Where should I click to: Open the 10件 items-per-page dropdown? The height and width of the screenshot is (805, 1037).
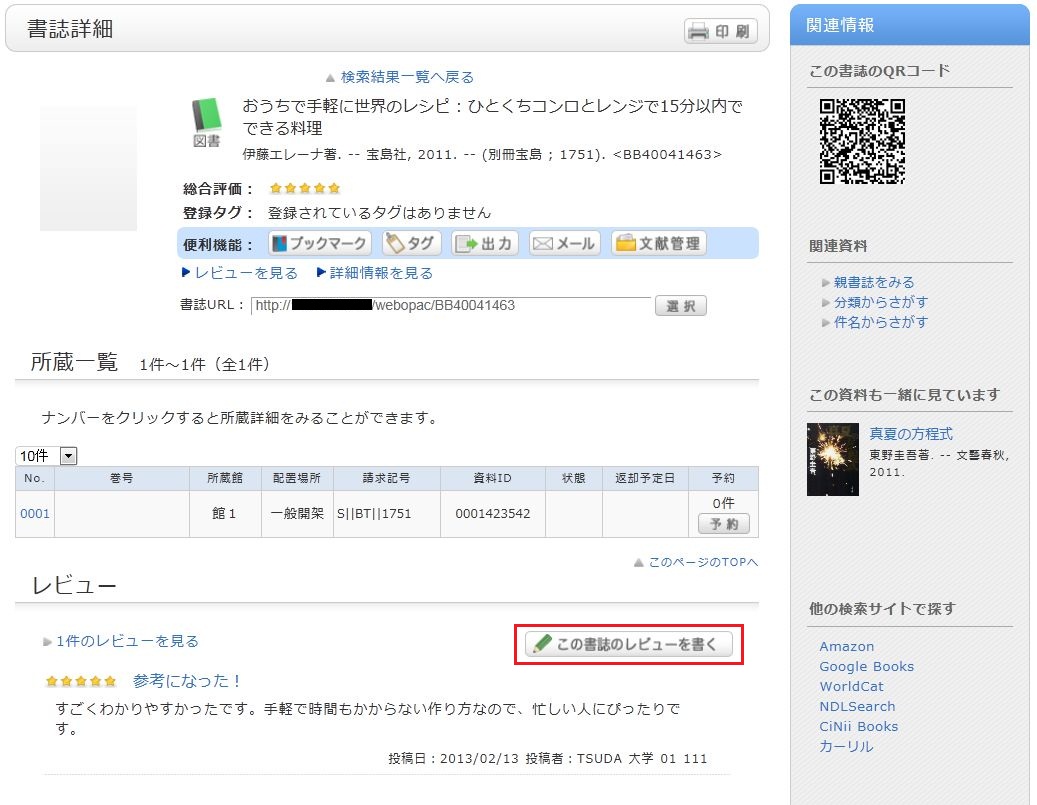pos(47,456)
